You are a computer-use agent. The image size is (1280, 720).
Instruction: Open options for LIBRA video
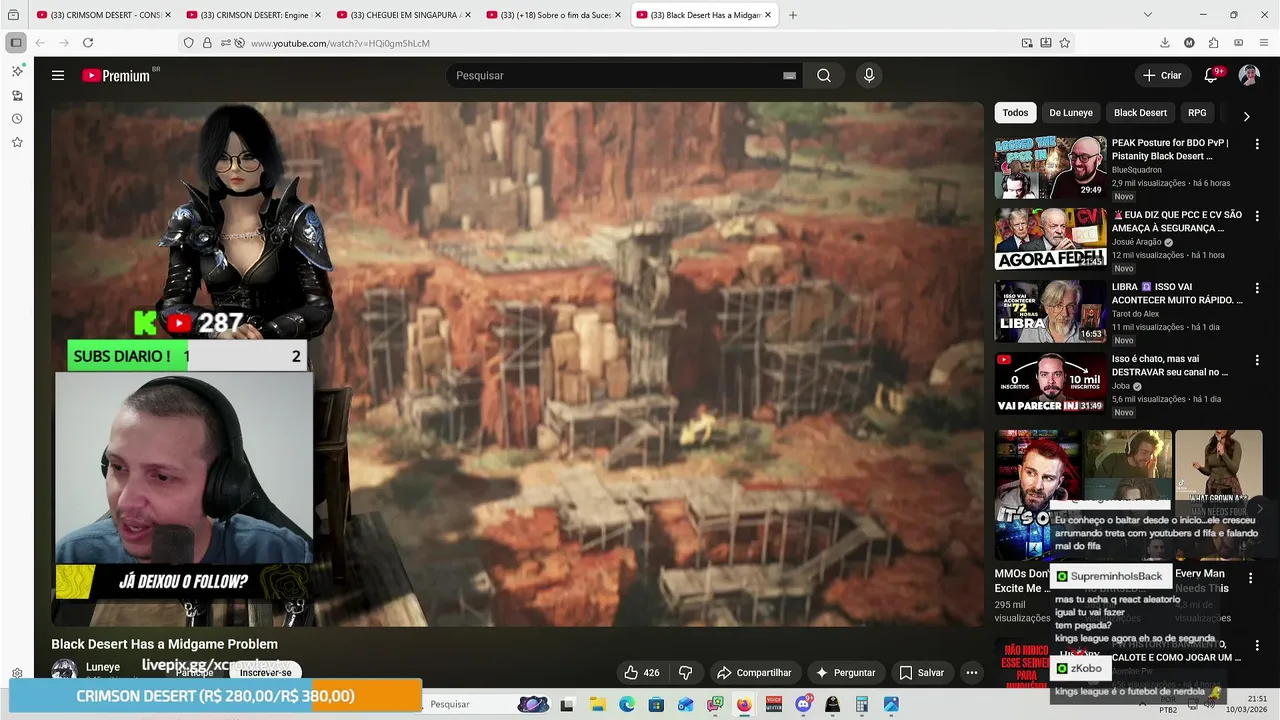(x=1257, y=288)
